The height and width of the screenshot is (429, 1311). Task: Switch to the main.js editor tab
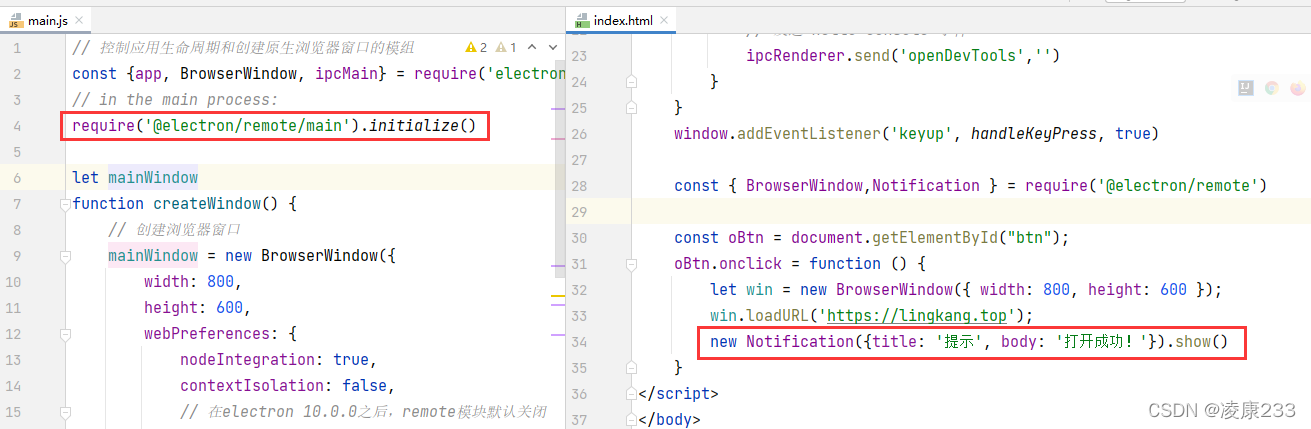click(45, 19)
